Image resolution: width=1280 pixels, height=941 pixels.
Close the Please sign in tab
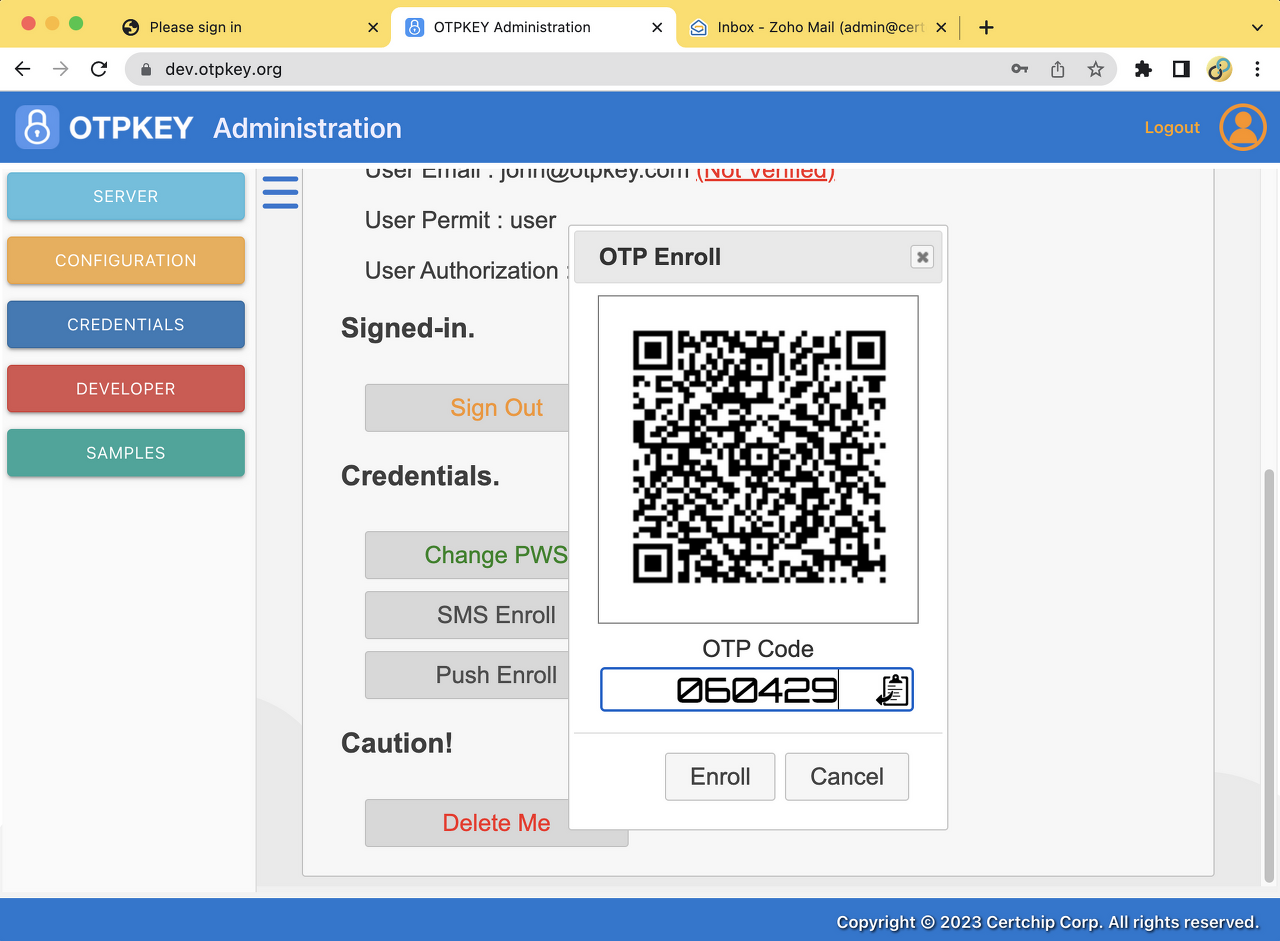[x=373, y=27]
